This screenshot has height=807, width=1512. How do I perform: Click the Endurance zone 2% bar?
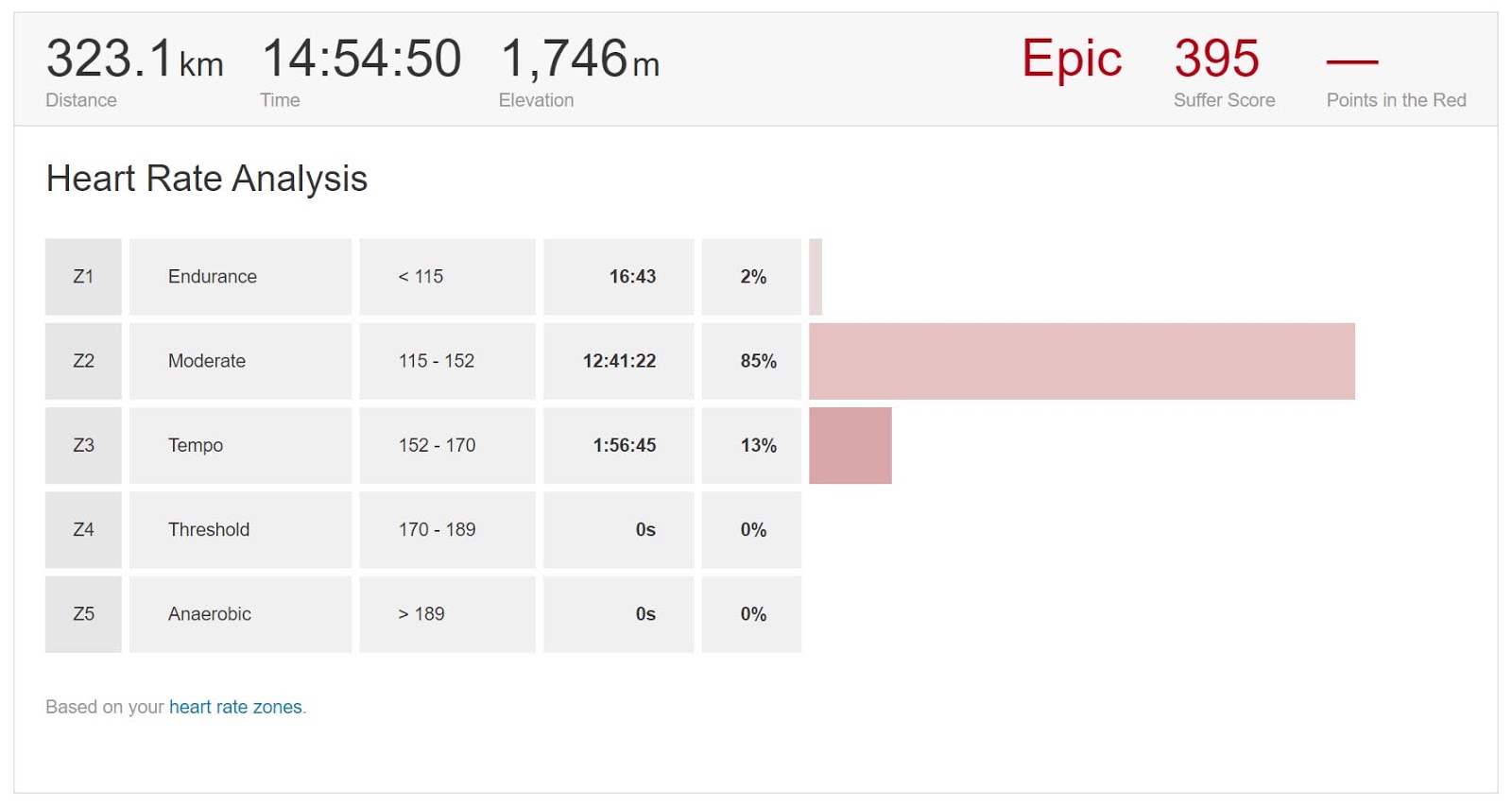816,276
